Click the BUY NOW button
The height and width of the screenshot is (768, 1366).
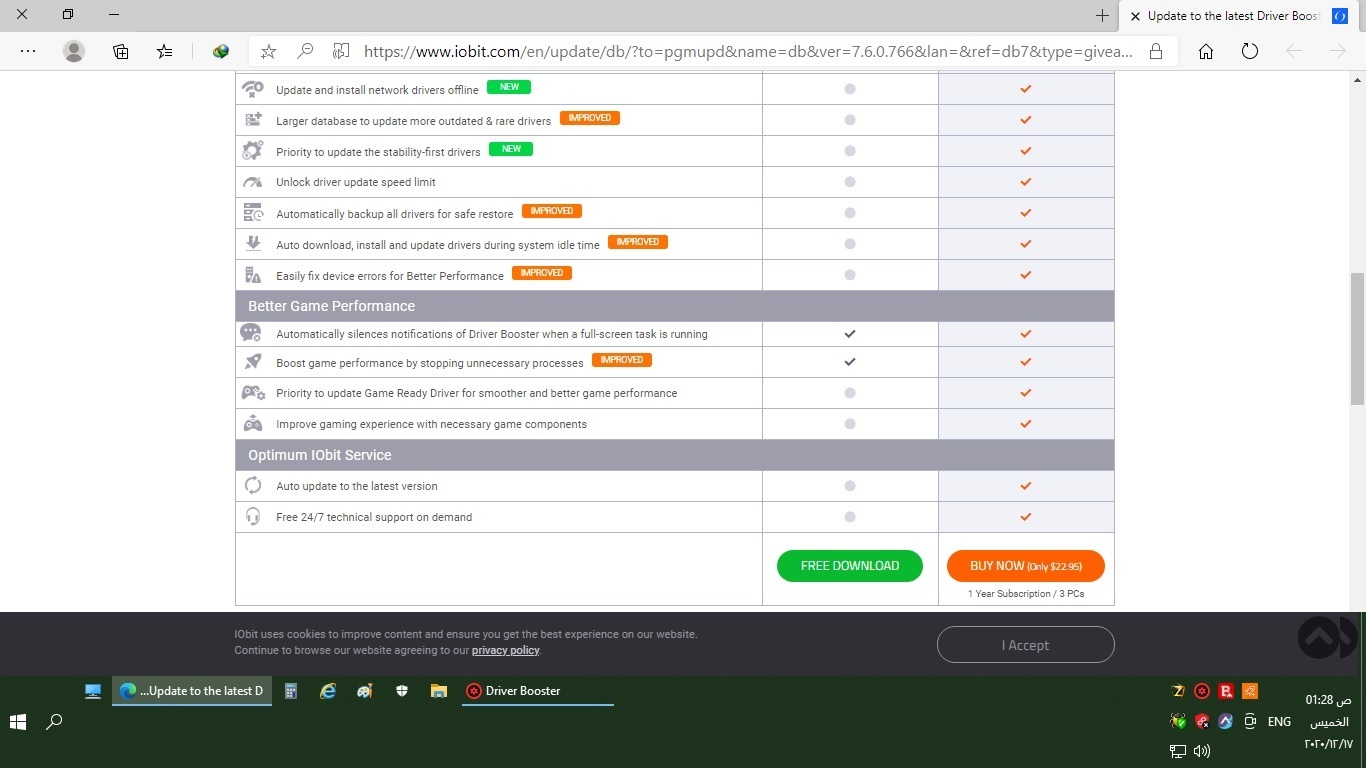click(x=1026, y=566)
